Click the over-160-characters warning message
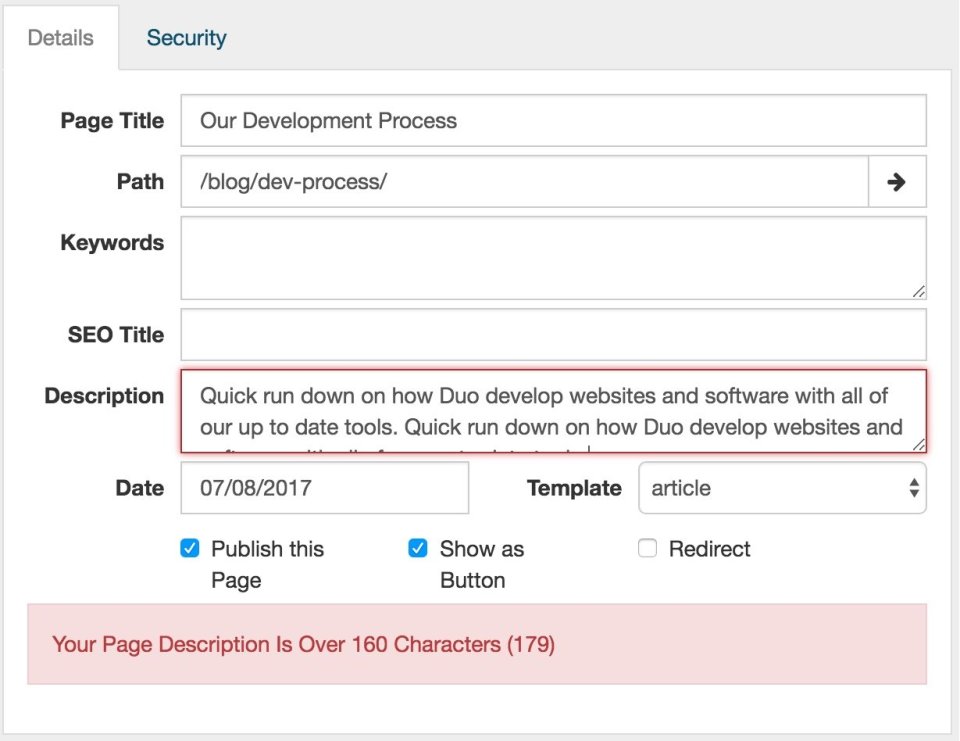Screen dimensions: 960x741 [304, 644]
